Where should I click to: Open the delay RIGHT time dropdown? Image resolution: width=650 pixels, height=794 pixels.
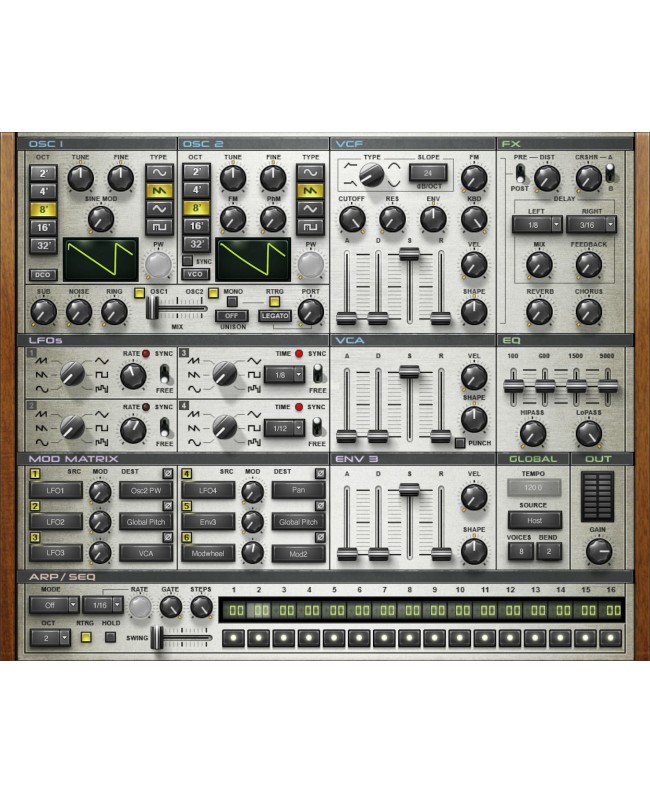tap(591, 224)
